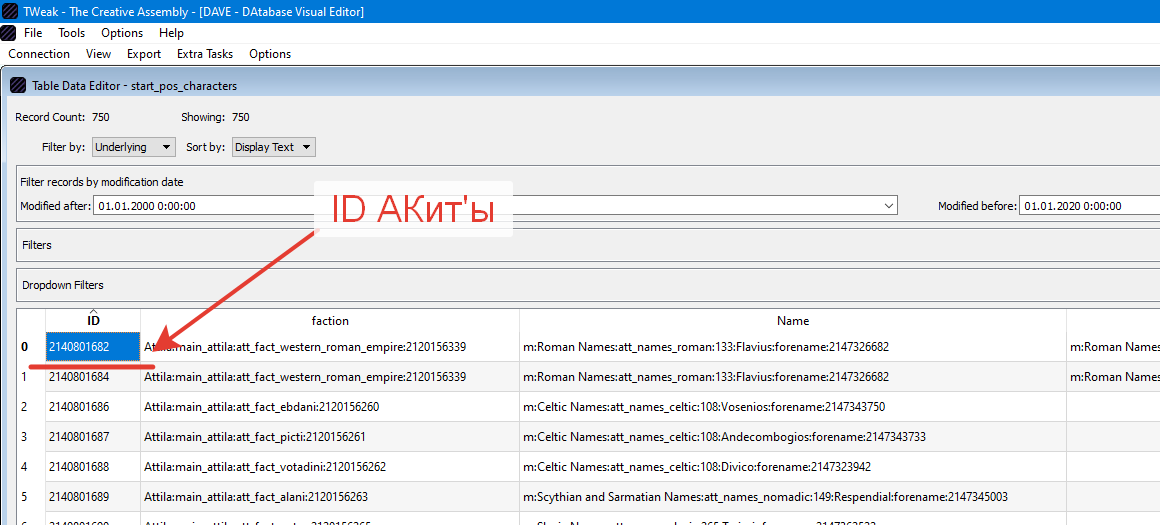Expand the Filters section
Viewport: 1160px width, 525px height.
coord(588,245)
